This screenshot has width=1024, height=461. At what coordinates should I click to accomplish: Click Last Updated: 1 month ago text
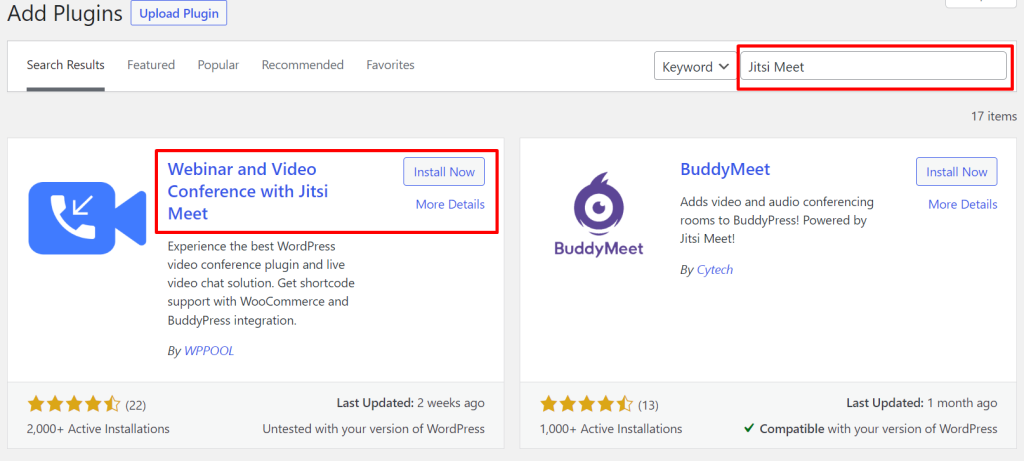(x=922, y=403)
